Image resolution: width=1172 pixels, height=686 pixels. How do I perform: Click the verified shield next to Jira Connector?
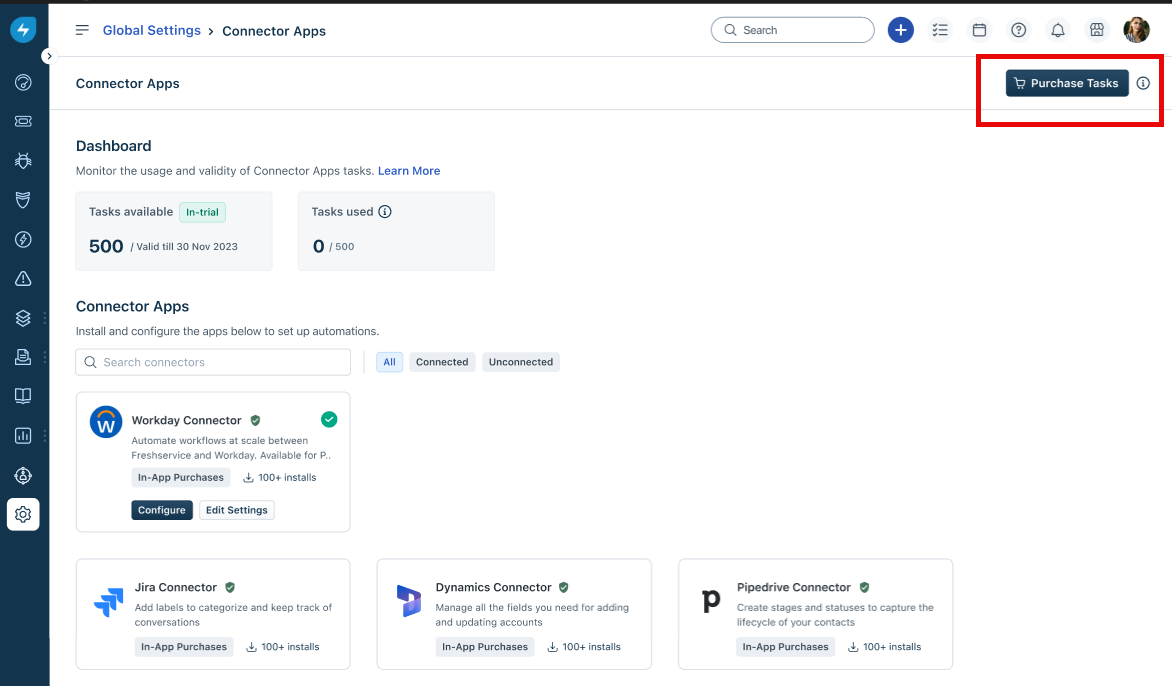pyautogui.click(x=230, y=587)
